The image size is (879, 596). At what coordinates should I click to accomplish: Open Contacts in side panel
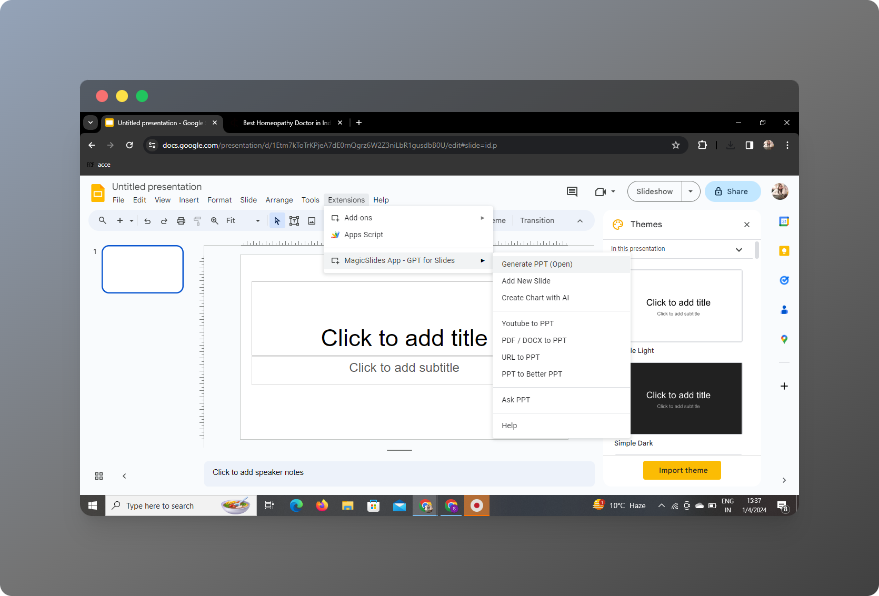pyautogui.click(x=784, y=309)
